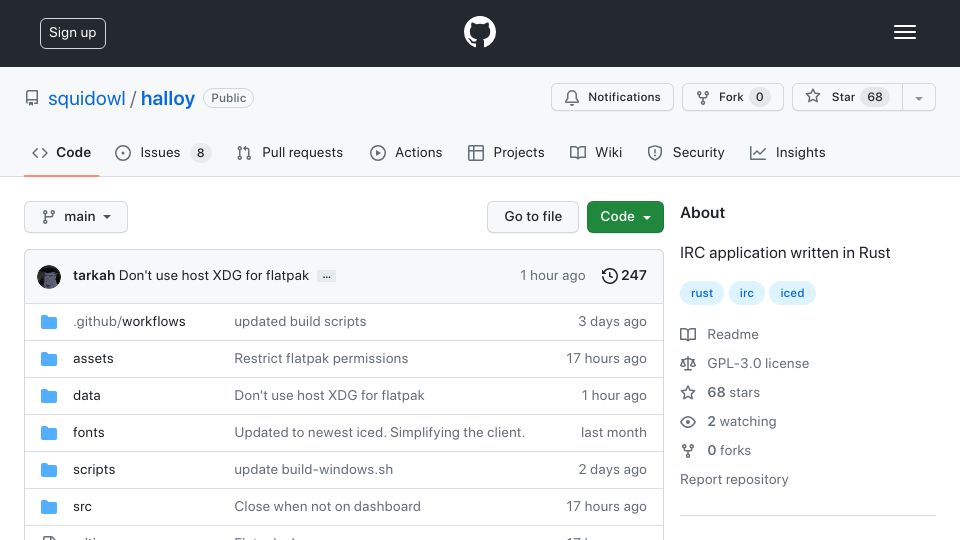
Task: Click the .github/workflows folder icon
Action: click(x=49, y=322)
